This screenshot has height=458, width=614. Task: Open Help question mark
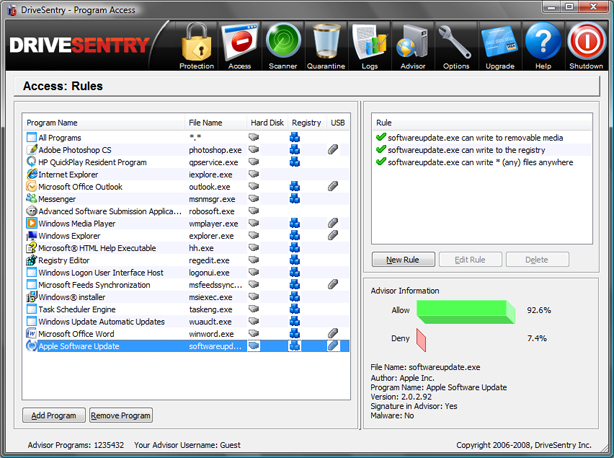coord(543,46)
